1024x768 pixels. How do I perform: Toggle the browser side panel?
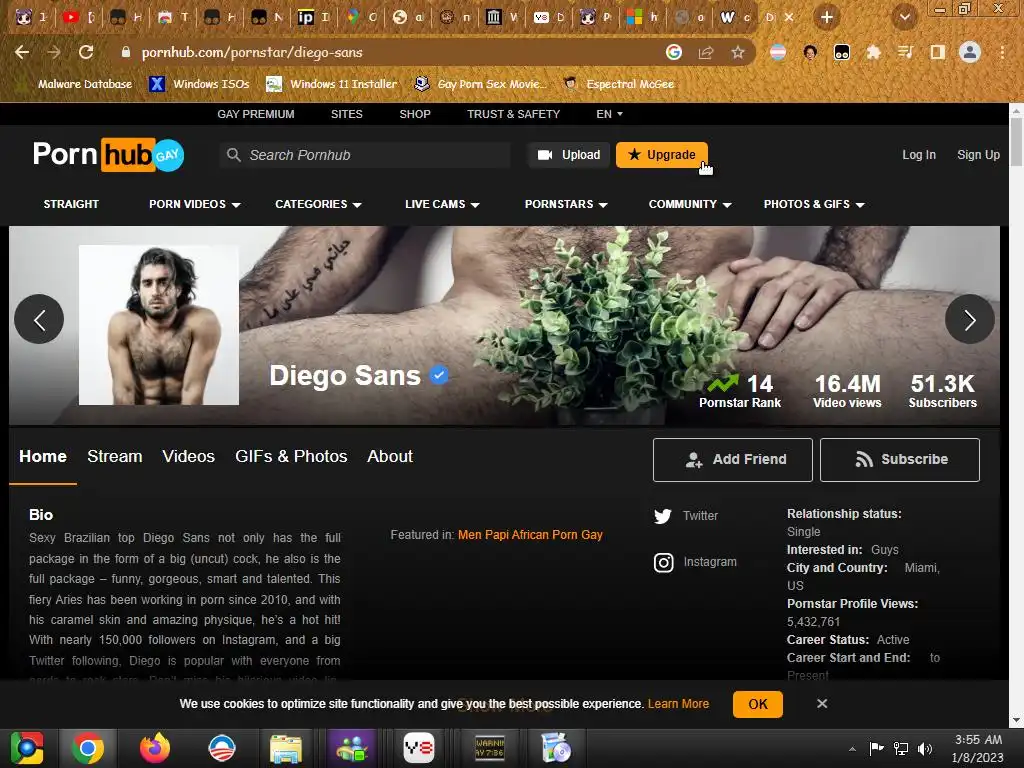point(938,52)
